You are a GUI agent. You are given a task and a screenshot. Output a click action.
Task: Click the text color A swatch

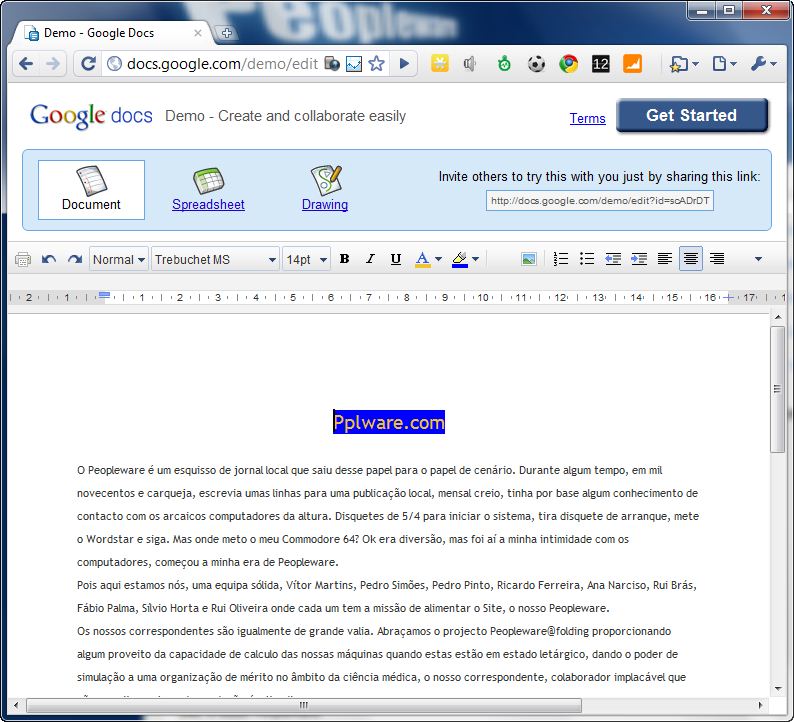pyautogui.click(x=422, y=259)
